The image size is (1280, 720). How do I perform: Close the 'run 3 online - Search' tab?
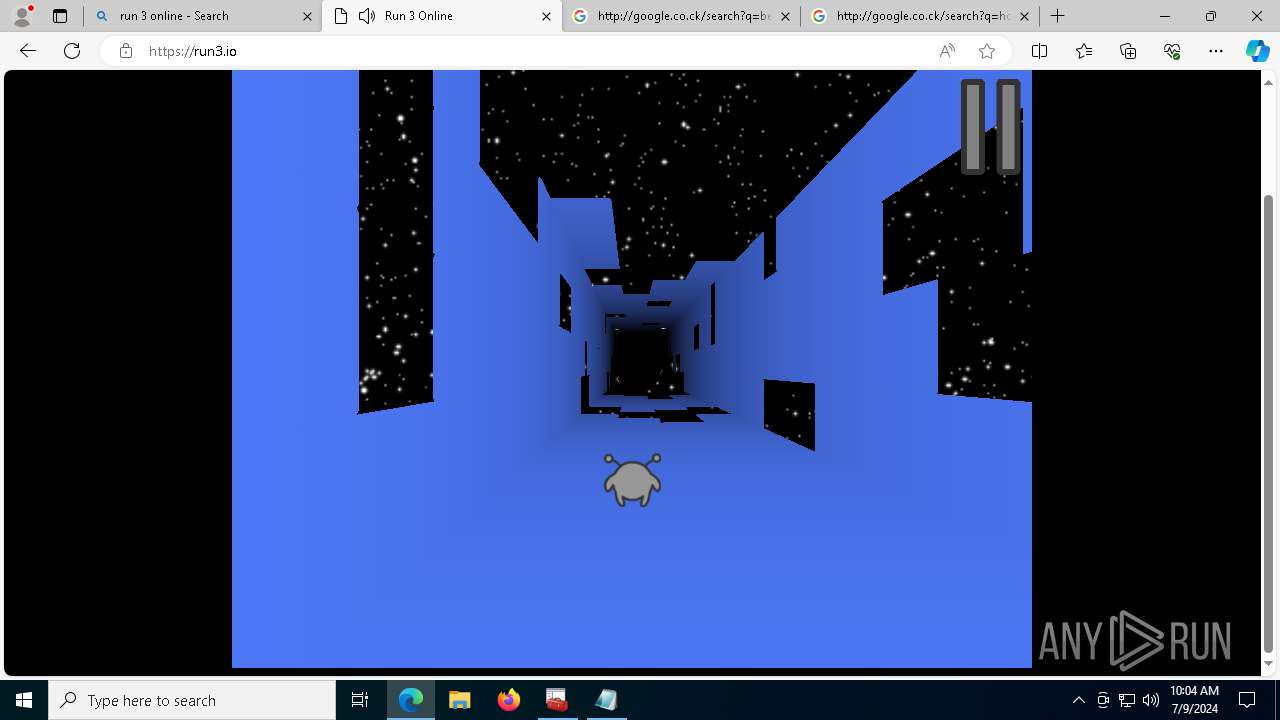coord(307,16)
